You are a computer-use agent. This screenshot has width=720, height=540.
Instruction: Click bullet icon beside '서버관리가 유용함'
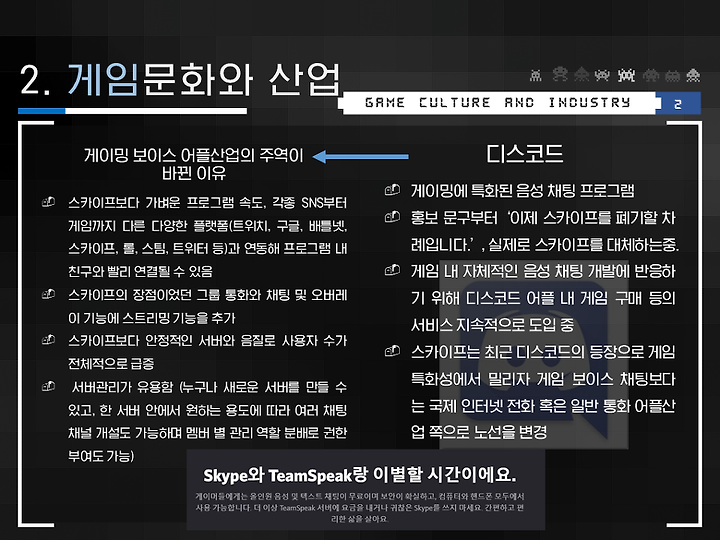(x=49, y=386)
